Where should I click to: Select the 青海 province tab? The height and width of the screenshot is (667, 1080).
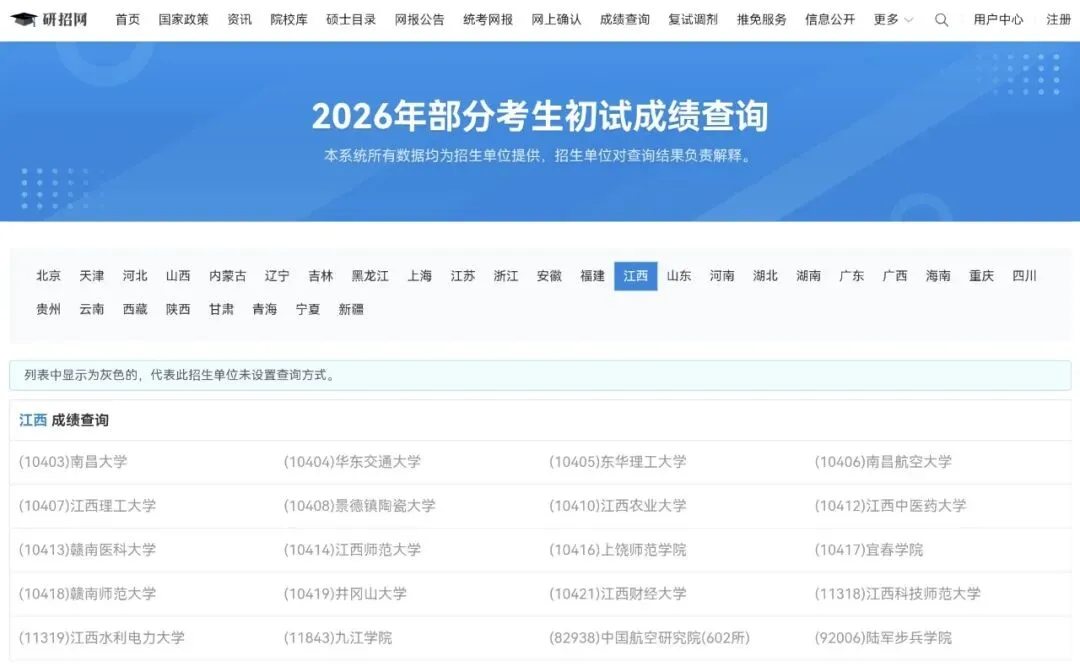pyautogui.click(x=264, y=309)
